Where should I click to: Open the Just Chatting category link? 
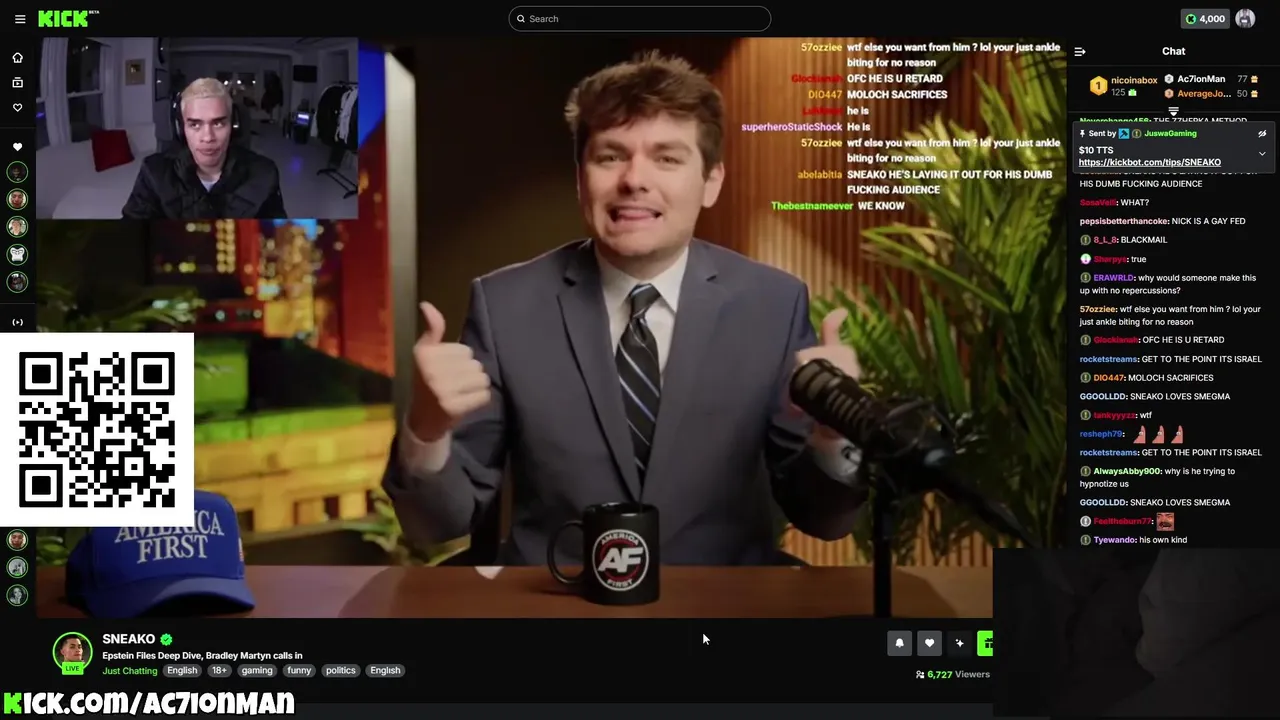coord(130,671)
